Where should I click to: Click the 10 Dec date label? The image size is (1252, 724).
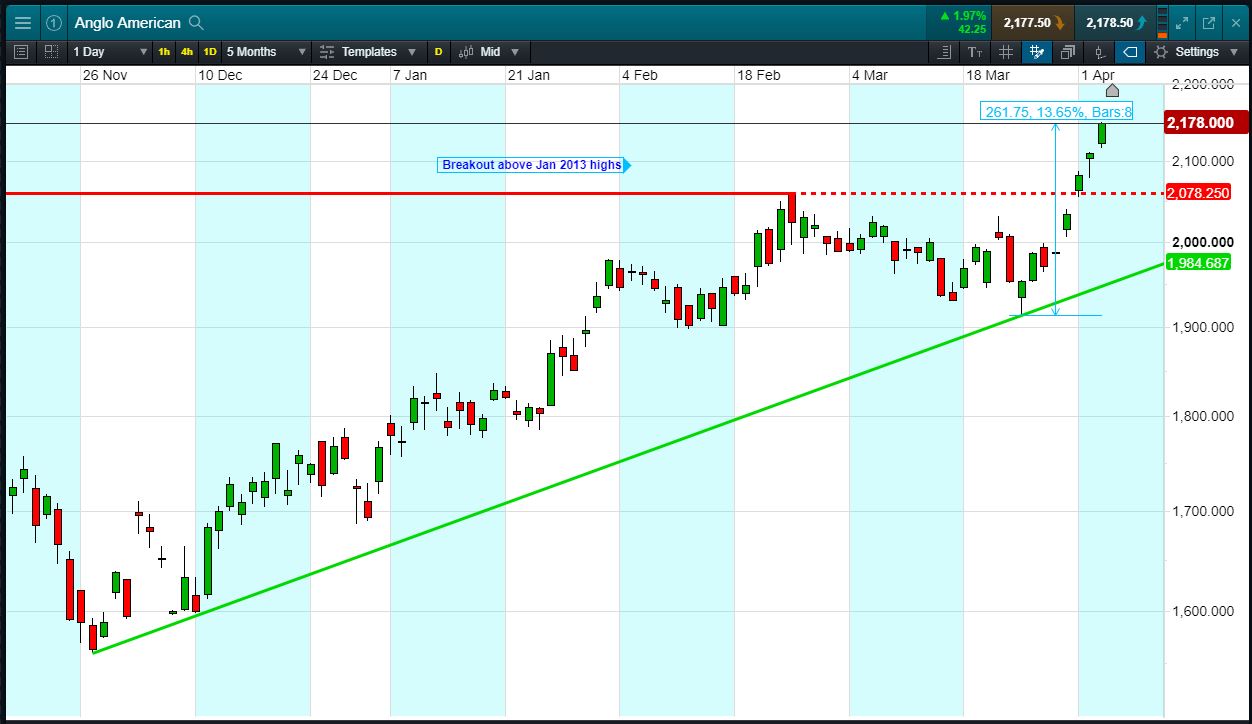pyautogui.click(x=220, y=76)
